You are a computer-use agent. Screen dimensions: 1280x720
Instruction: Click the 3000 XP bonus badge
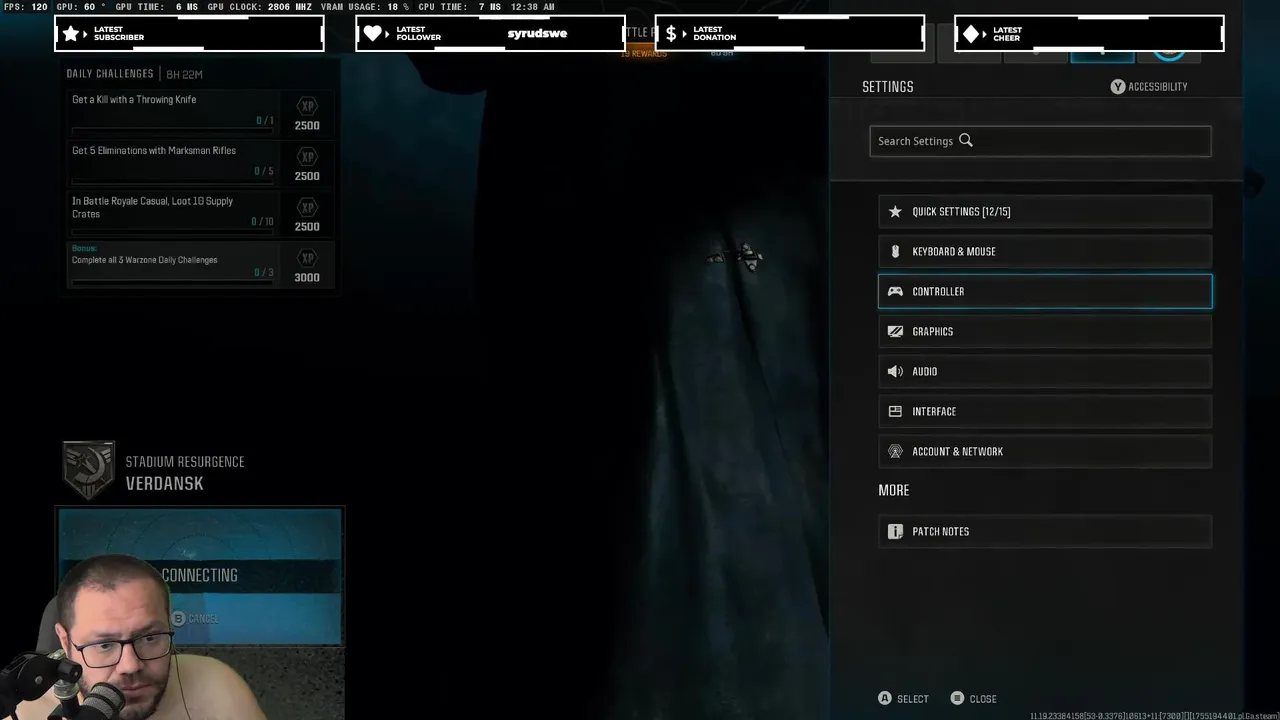click(x=307, y=266)
